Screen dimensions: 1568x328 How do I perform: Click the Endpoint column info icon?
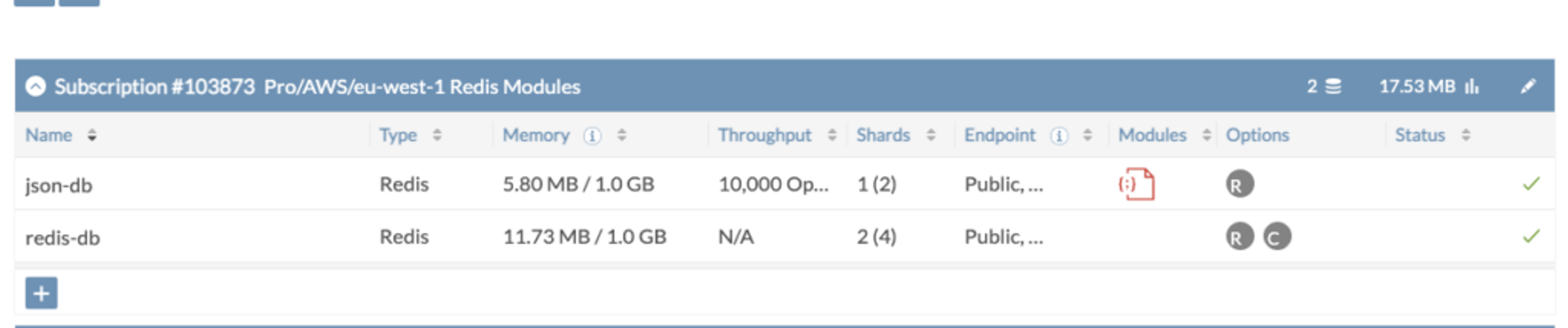[x=1059, y=135]
